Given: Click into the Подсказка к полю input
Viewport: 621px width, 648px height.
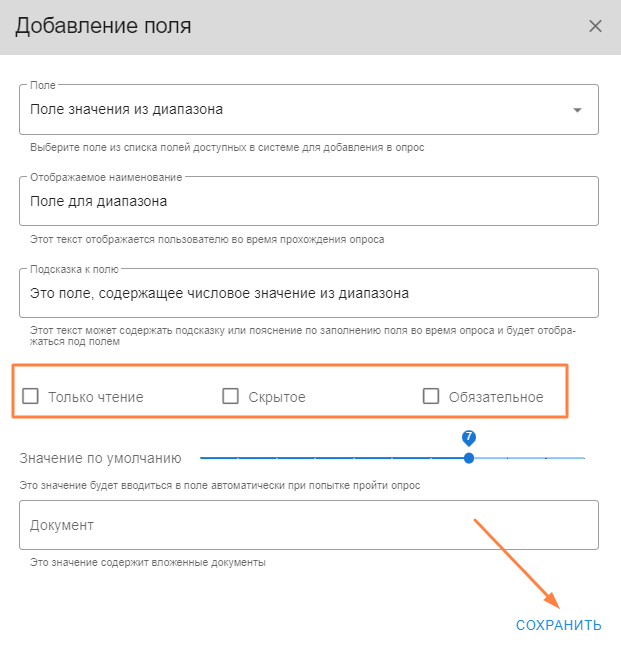Looking at the screenshot, I should tap(308, 293).
